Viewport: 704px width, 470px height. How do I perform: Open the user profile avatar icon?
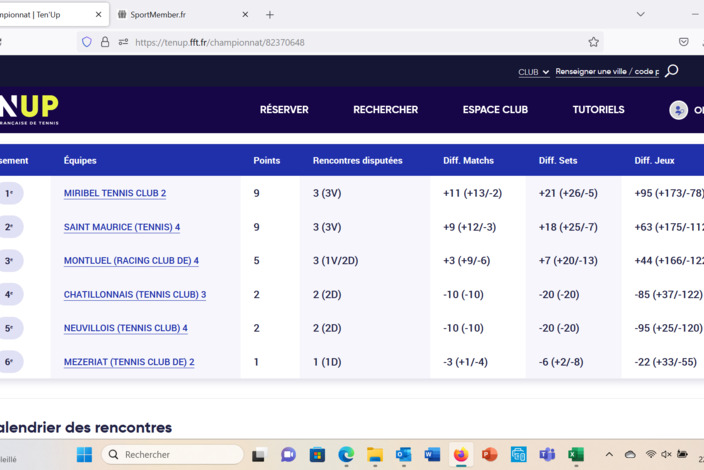pos(678,110)
